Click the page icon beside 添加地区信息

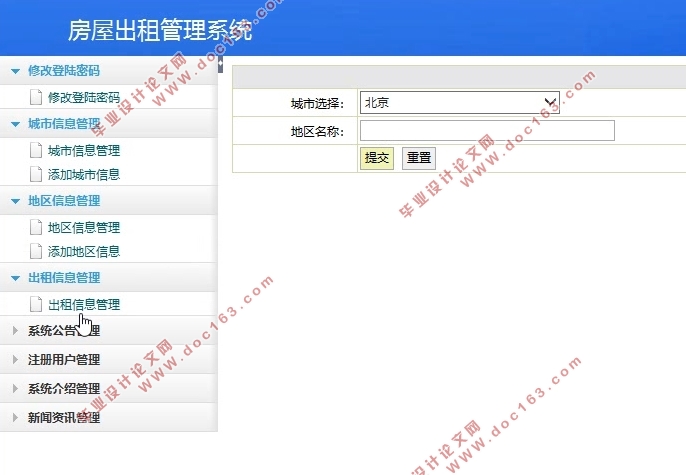coord(36,251)
